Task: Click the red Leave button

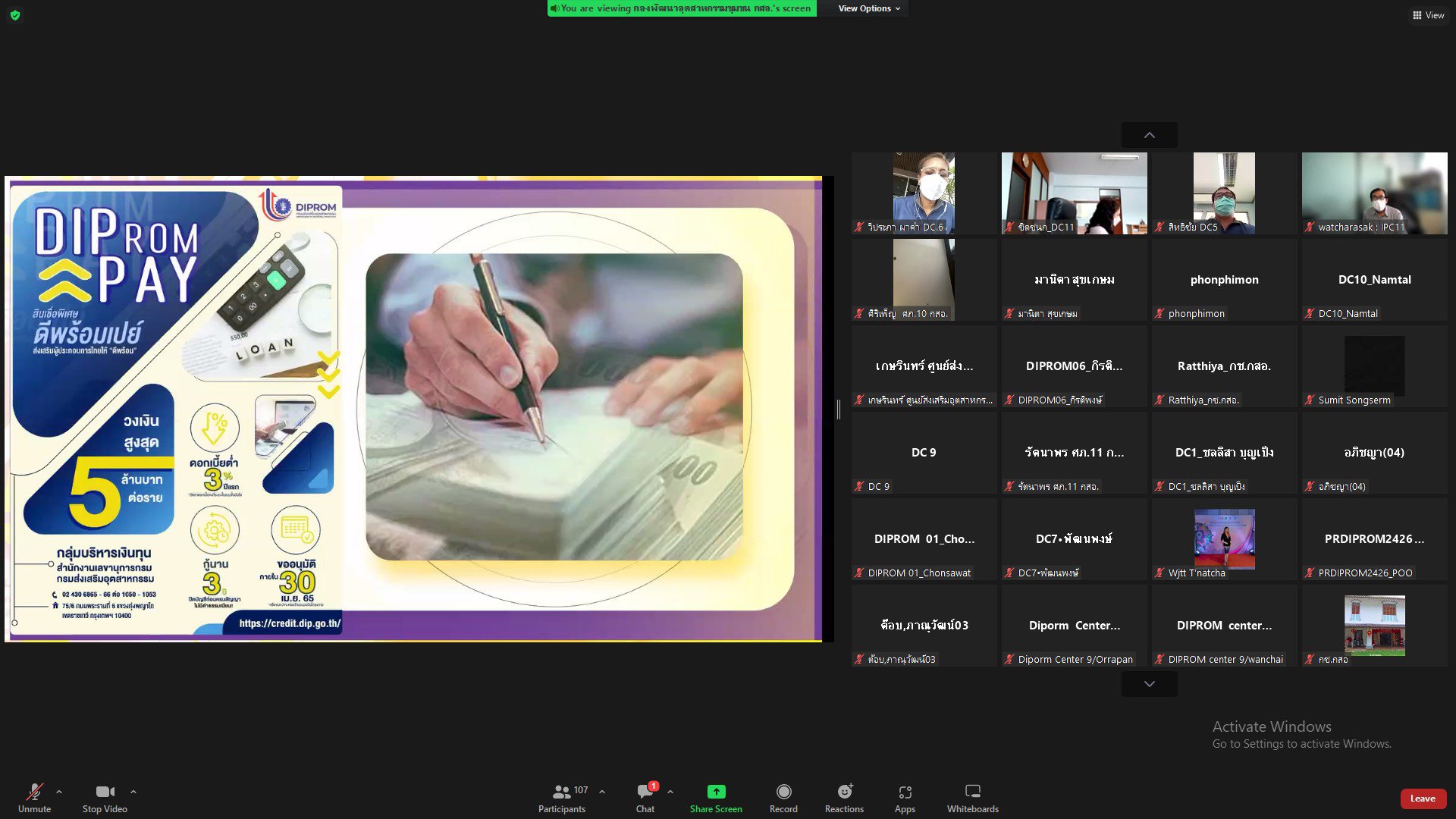Action: coord(1423,799)
